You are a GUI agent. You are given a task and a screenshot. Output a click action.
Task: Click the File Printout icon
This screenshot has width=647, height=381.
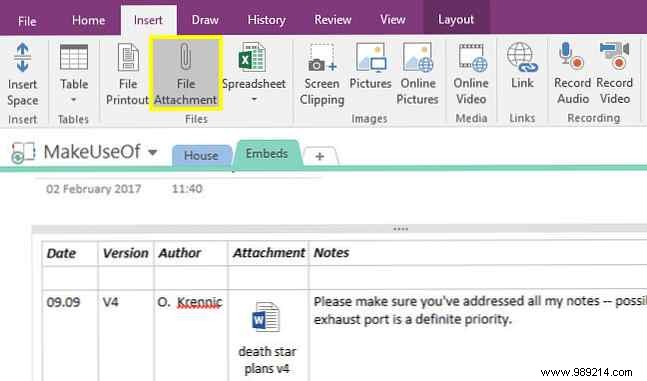click(x=128, y=57)
